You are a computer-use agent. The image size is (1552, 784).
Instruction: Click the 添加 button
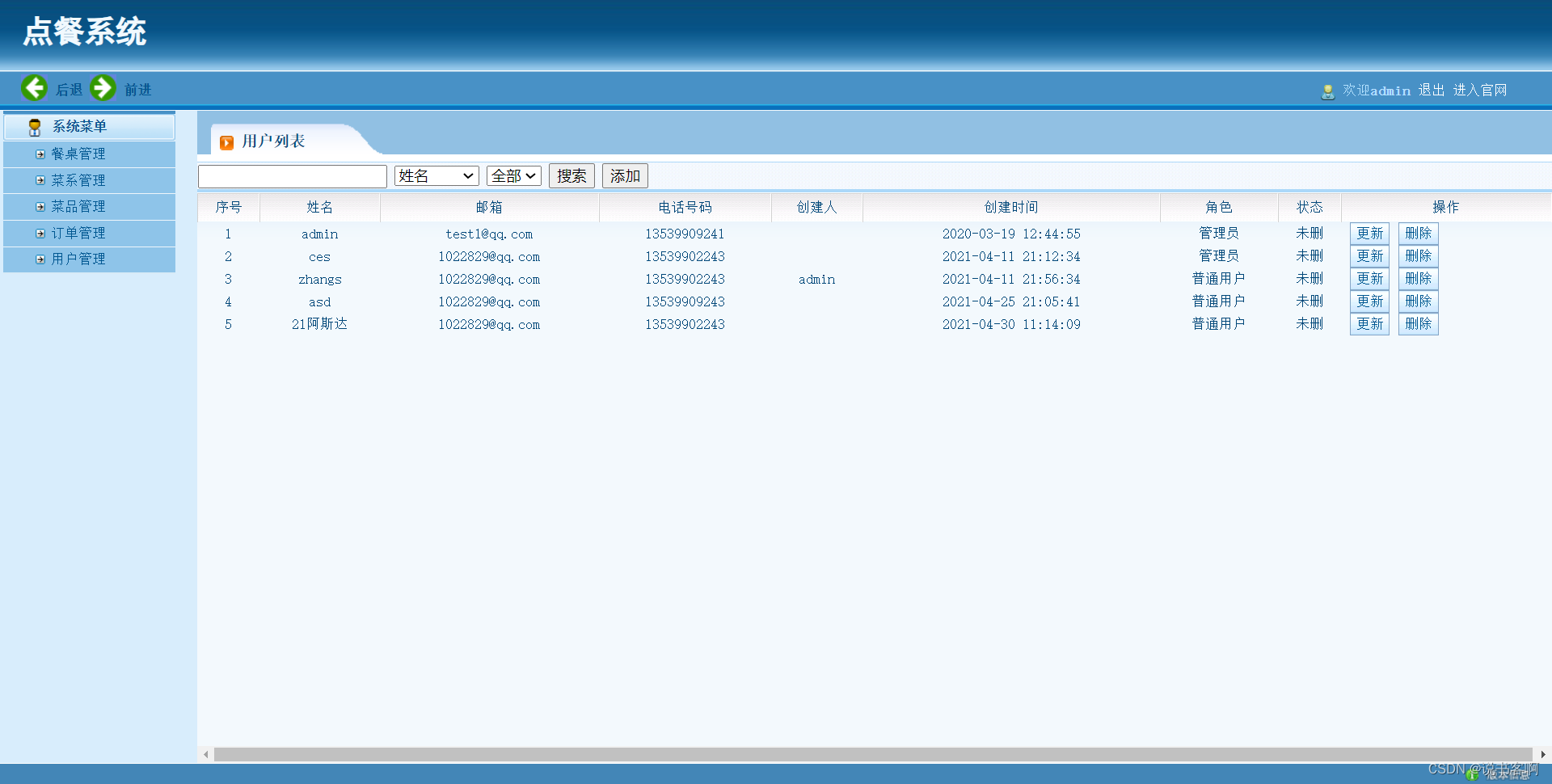tap(625, 175)
